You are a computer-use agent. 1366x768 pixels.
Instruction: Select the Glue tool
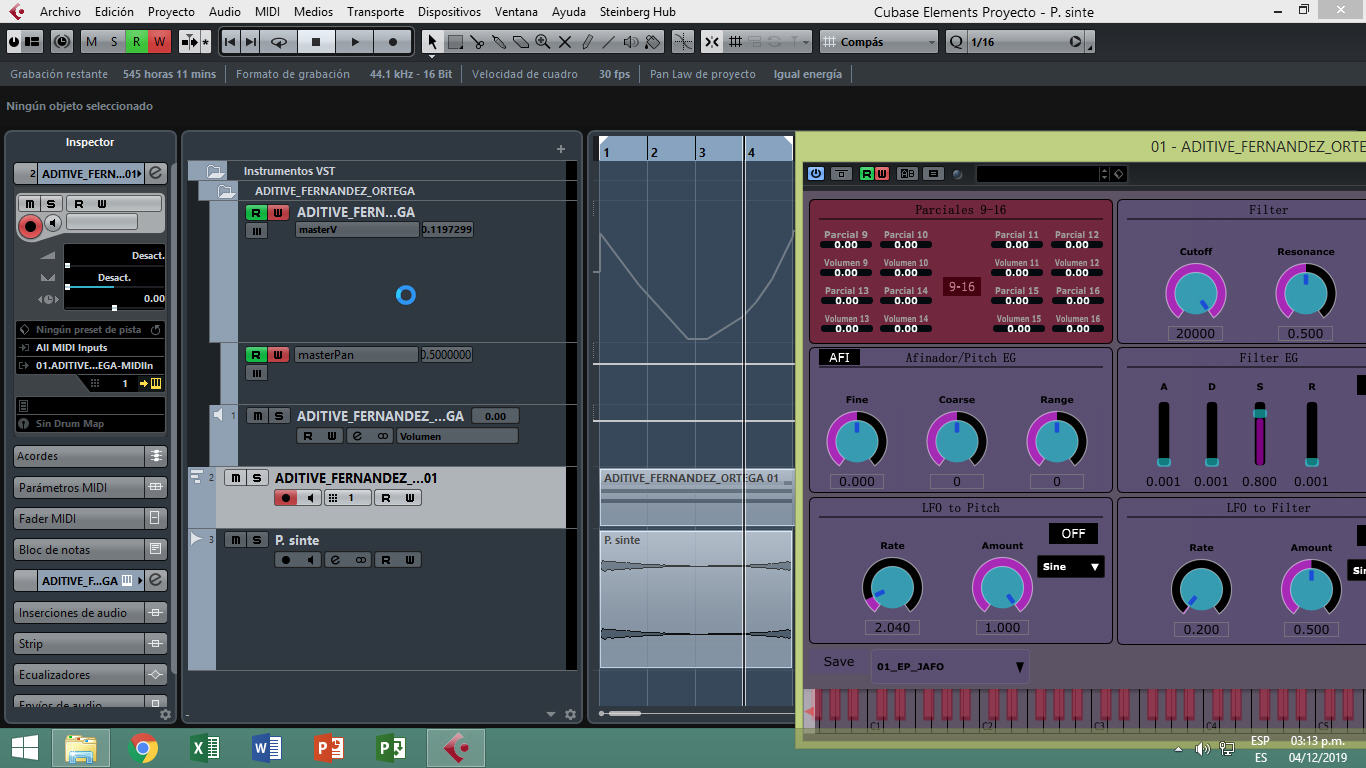pos(499,42)
